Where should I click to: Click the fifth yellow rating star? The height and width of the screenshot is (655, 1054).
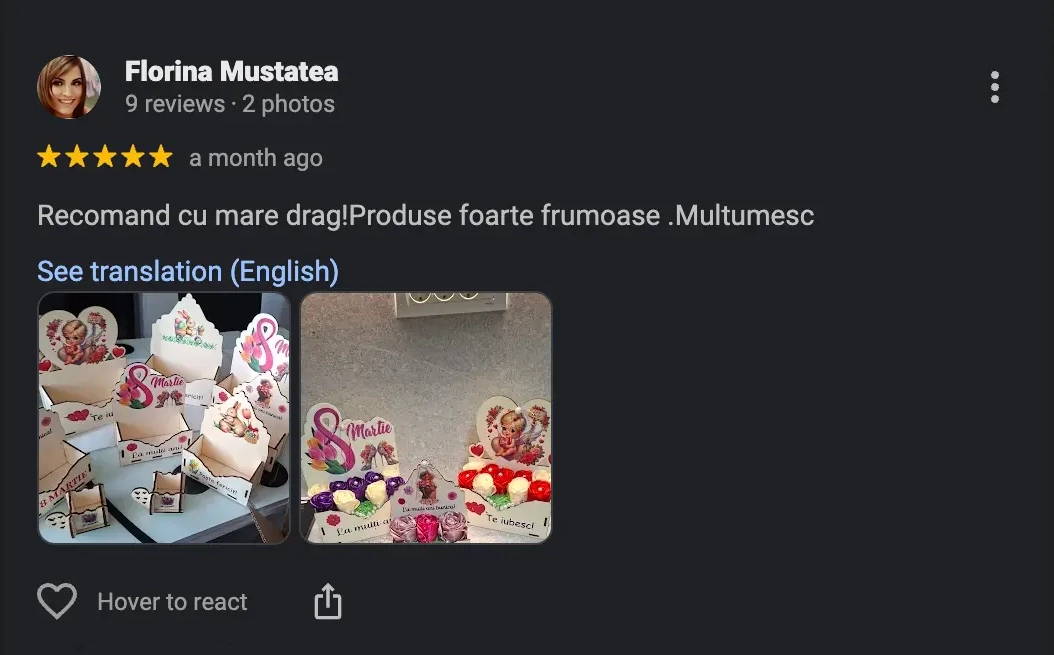point(161,157)
